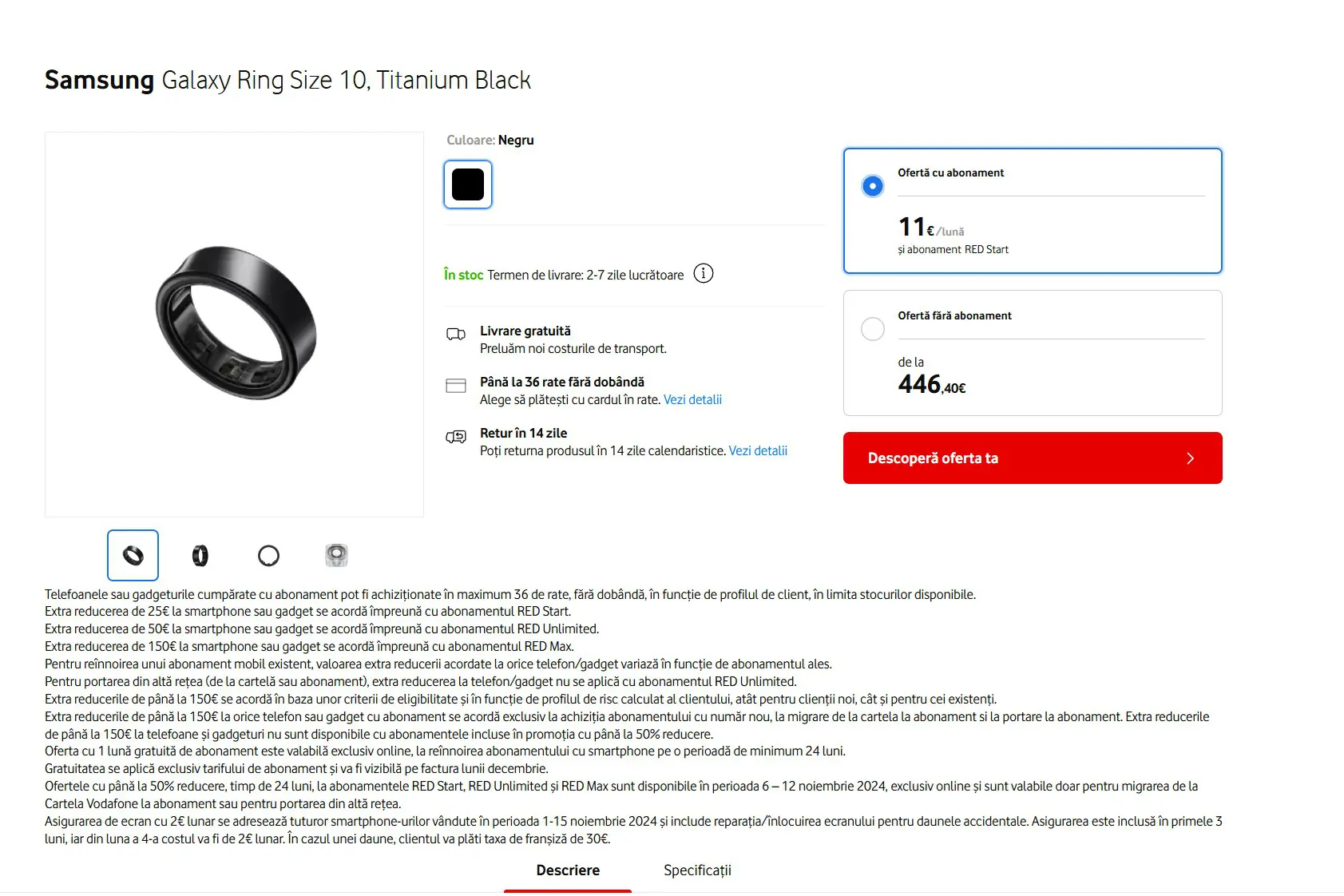Screen dimensions: 1344x896
Task: Click the credit card installments icon
Action: coord(456,386)
